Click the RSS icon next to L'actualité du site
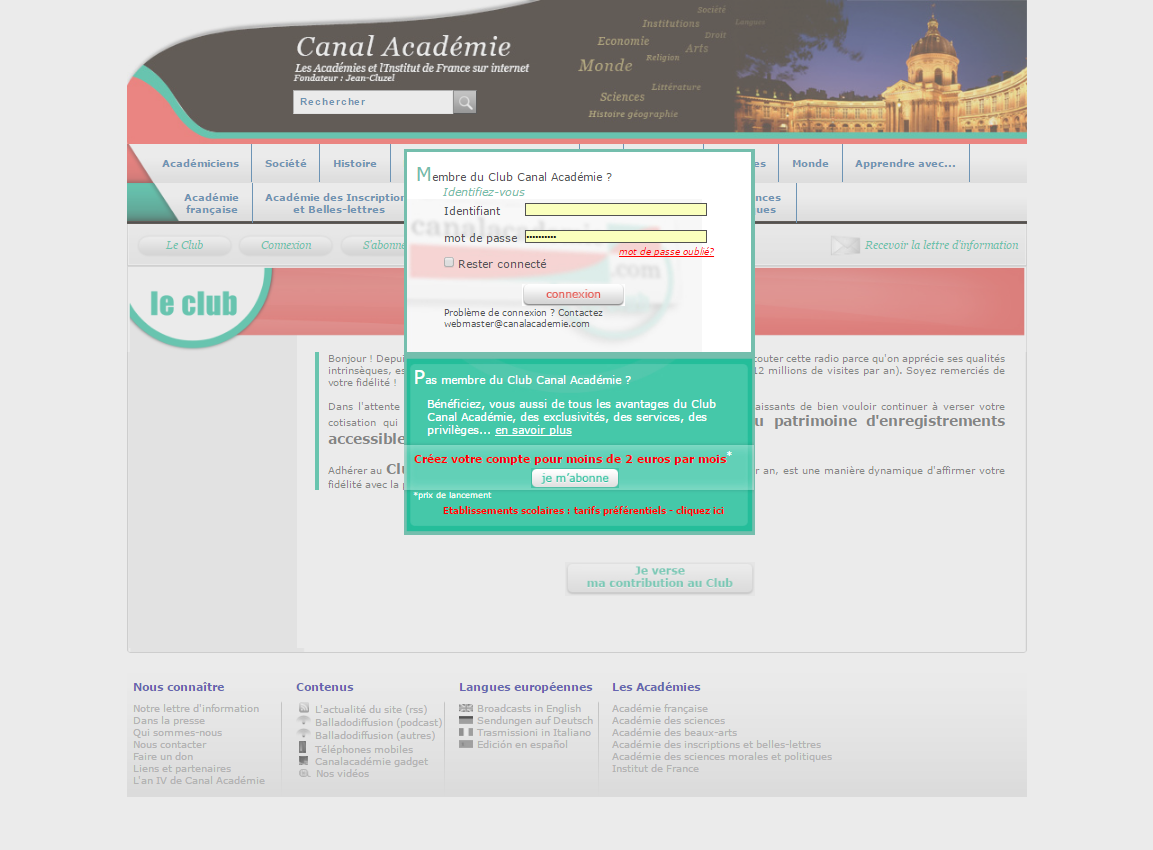Viewport: 1153px width, 850px height. [x=304, y=708]
